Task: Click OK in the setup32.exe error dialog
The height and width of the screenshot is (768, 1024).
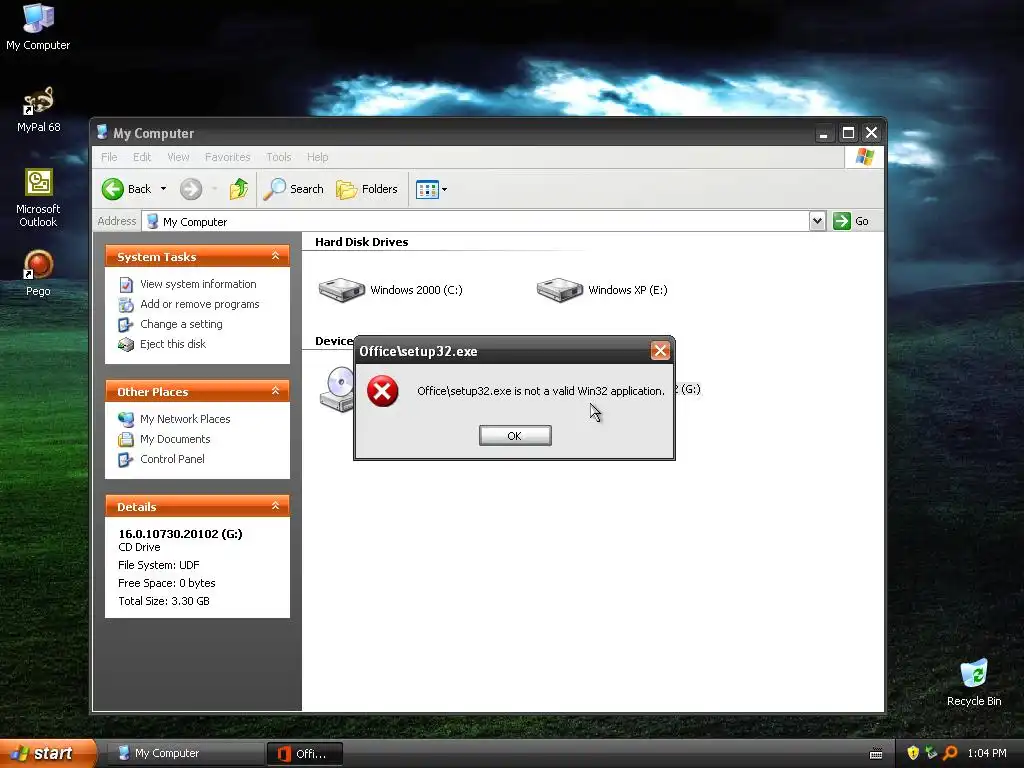Action: click(515, 436)
